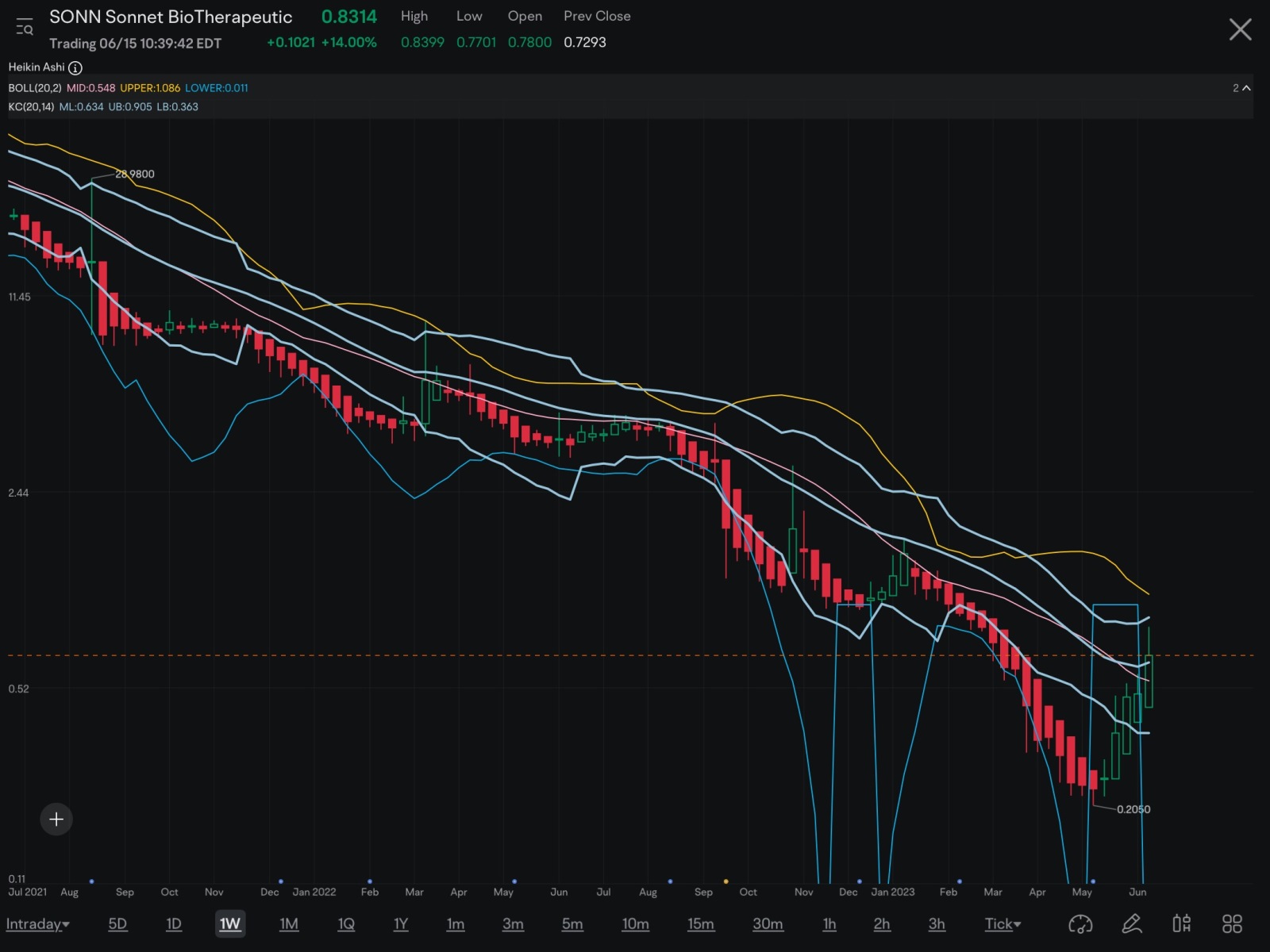The image size is (1270, 952).
Task: Click the Jan 2022 date axis label
Action: 314,892
